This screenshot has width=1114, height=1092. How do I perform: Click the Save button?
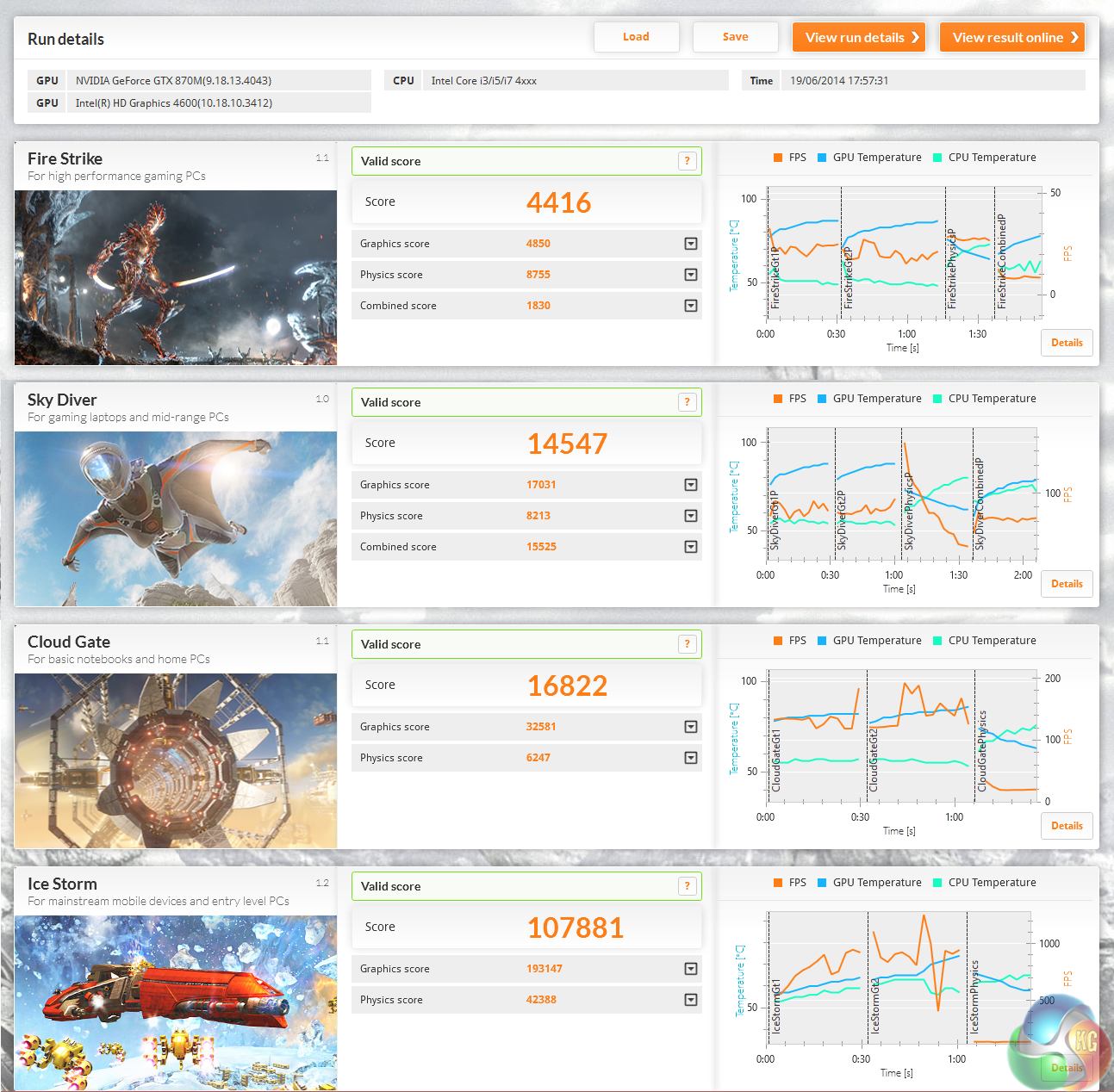click(x=735, y=37)
